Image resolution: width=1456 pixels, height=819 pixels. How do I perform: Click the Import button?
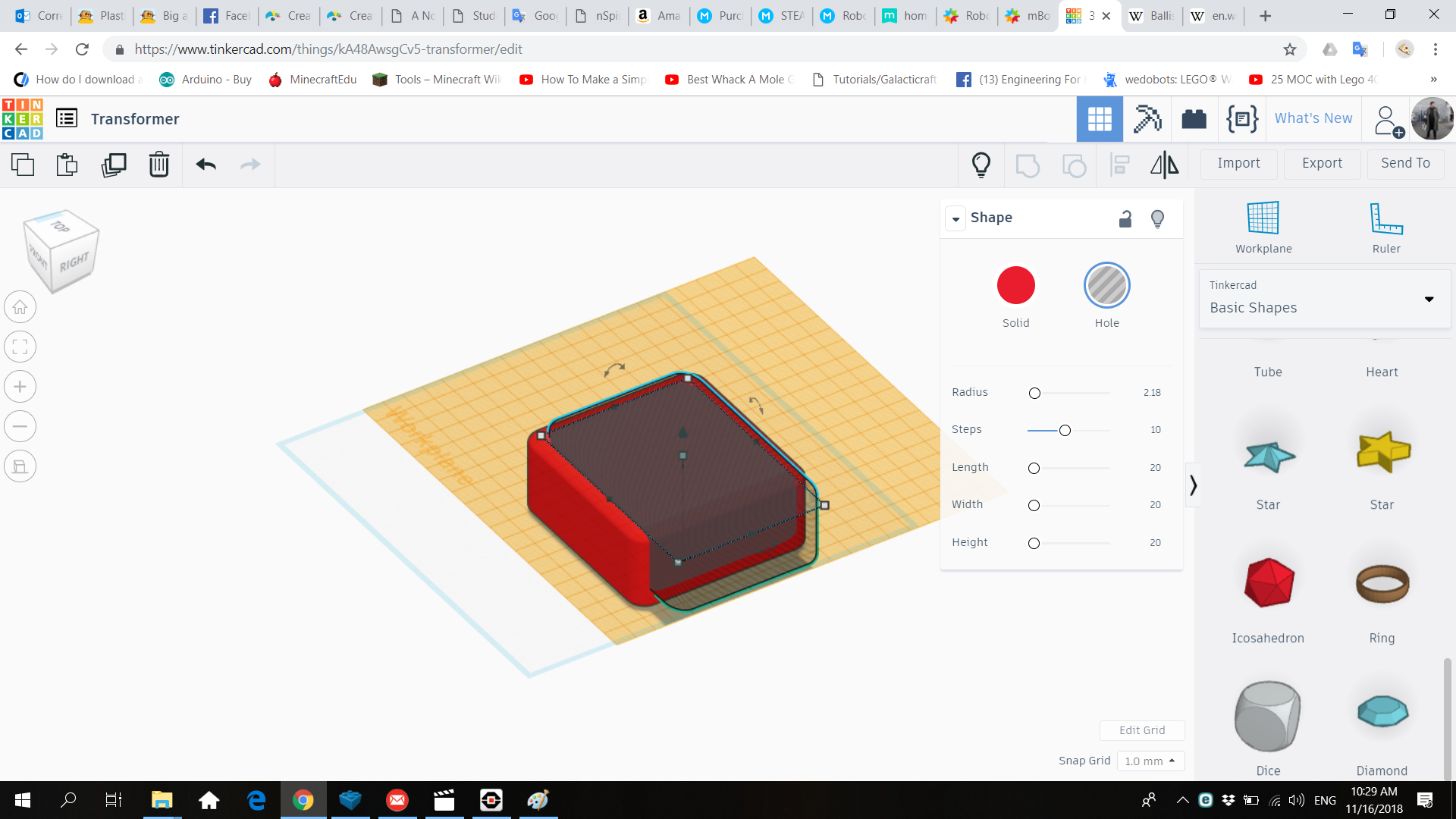pyautogui.click(x=1238, y=163)
